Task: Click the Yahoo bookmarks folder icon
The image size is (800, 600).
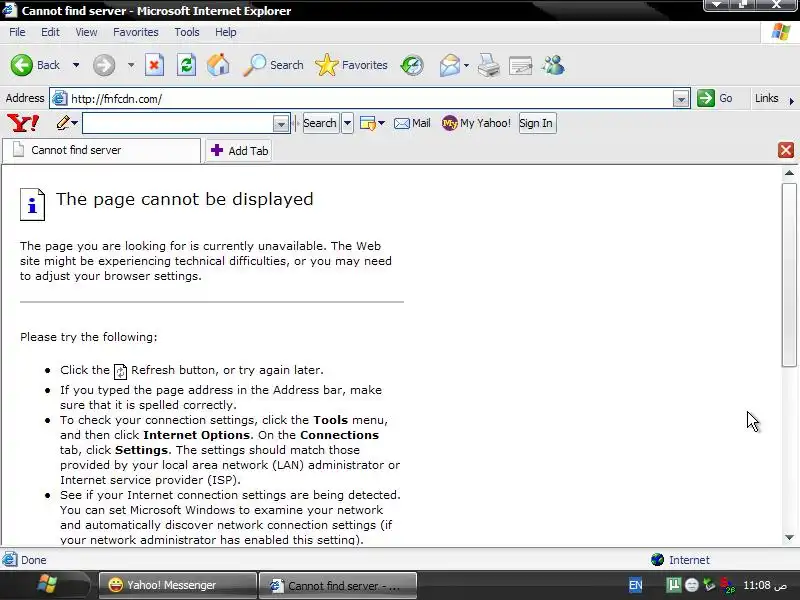Action: tap(367, 123)
